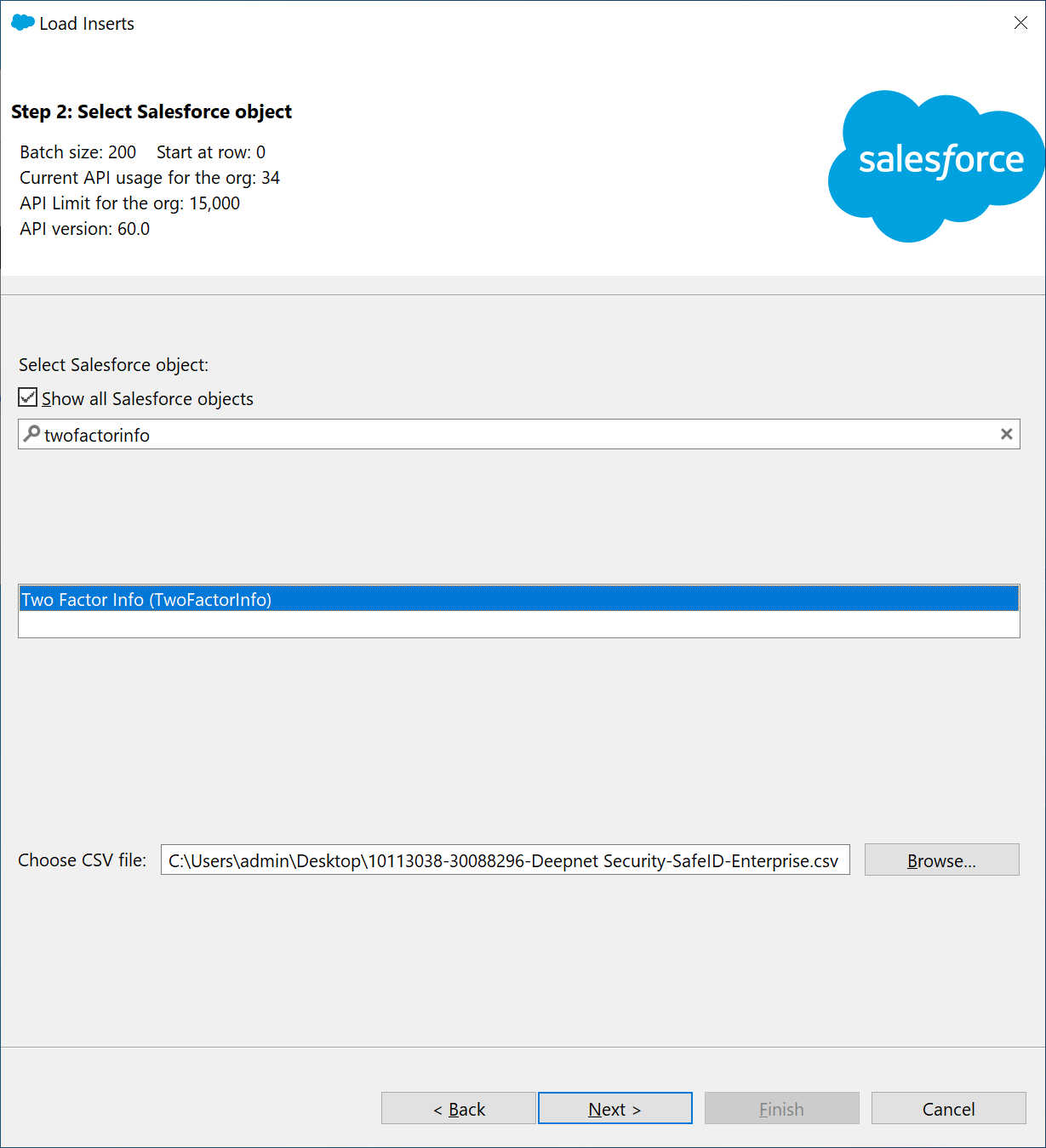Cancel the Load Inserts wizard
Image resolution: width=1046 pixels, height=1148 pixels.
pos(949,1108)
